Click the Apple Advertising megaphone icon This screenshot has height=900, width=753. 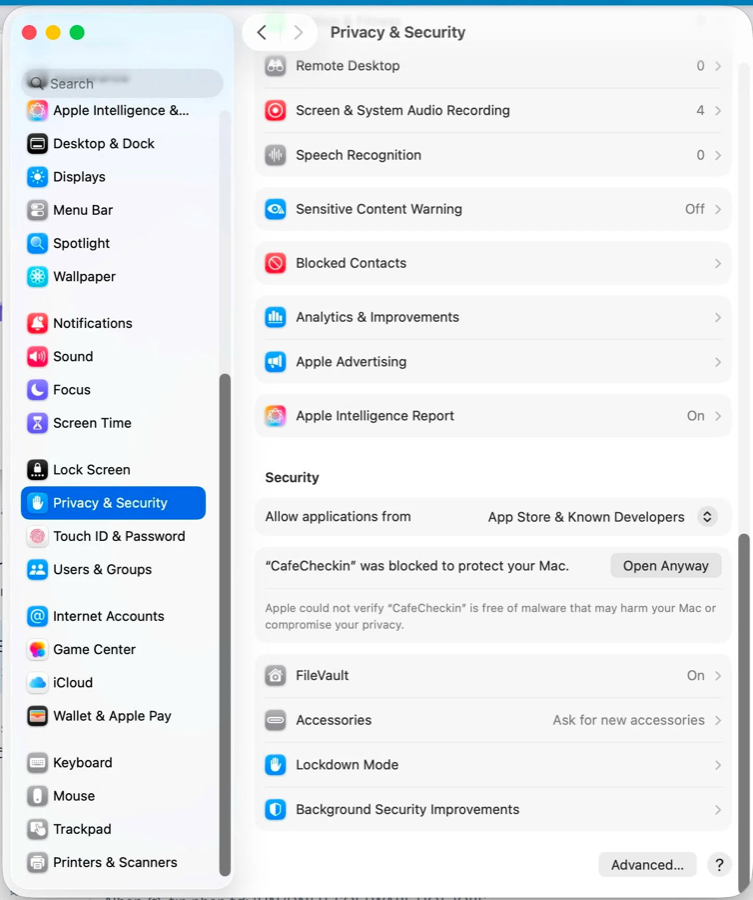pos(275,362)
